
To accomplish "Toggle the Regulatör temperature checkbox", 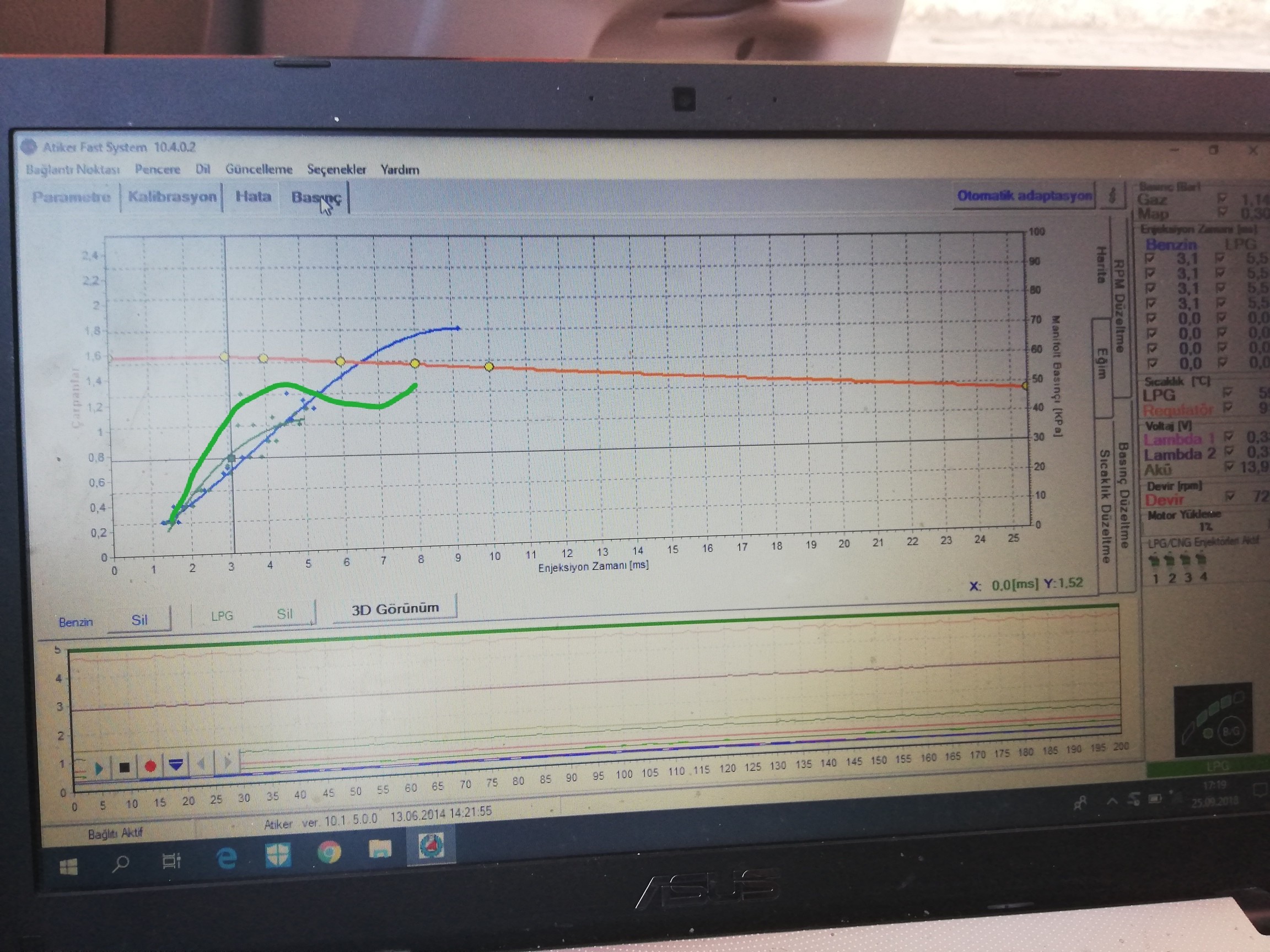I will (1228, 408).
